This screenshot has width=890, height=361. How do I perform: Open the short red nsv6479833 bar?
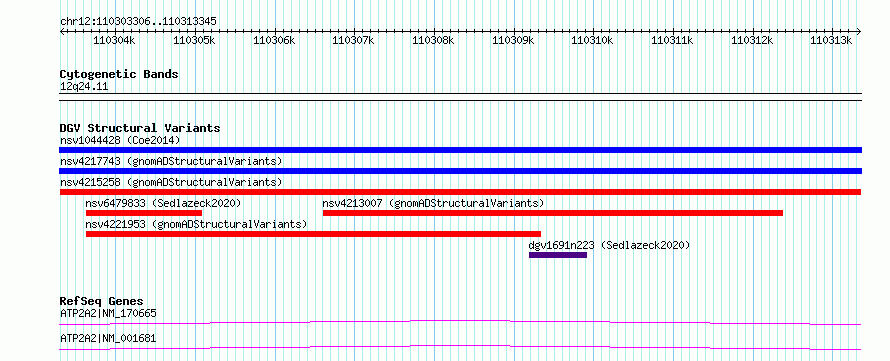click(144, 213)
